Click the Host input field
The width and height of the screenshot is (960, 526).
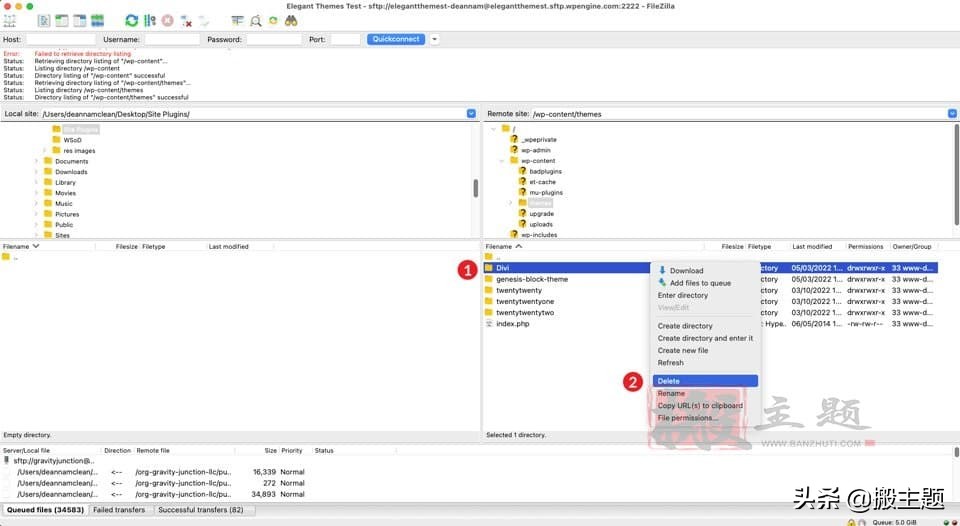coord(60,39)
